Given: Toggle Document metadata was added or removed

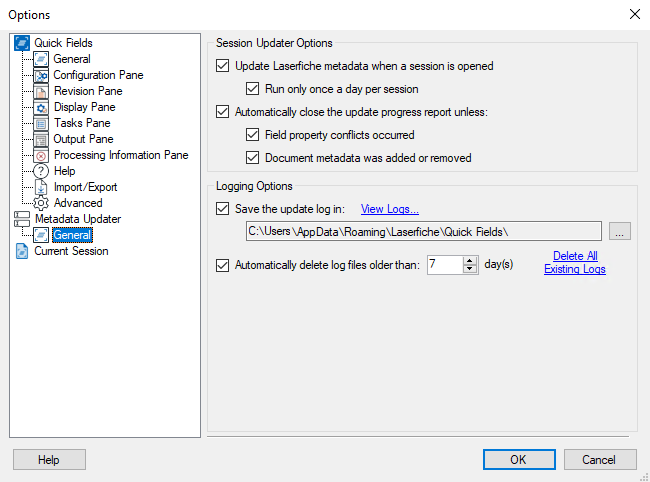Looking at the screenshot, I should [252, 158].
